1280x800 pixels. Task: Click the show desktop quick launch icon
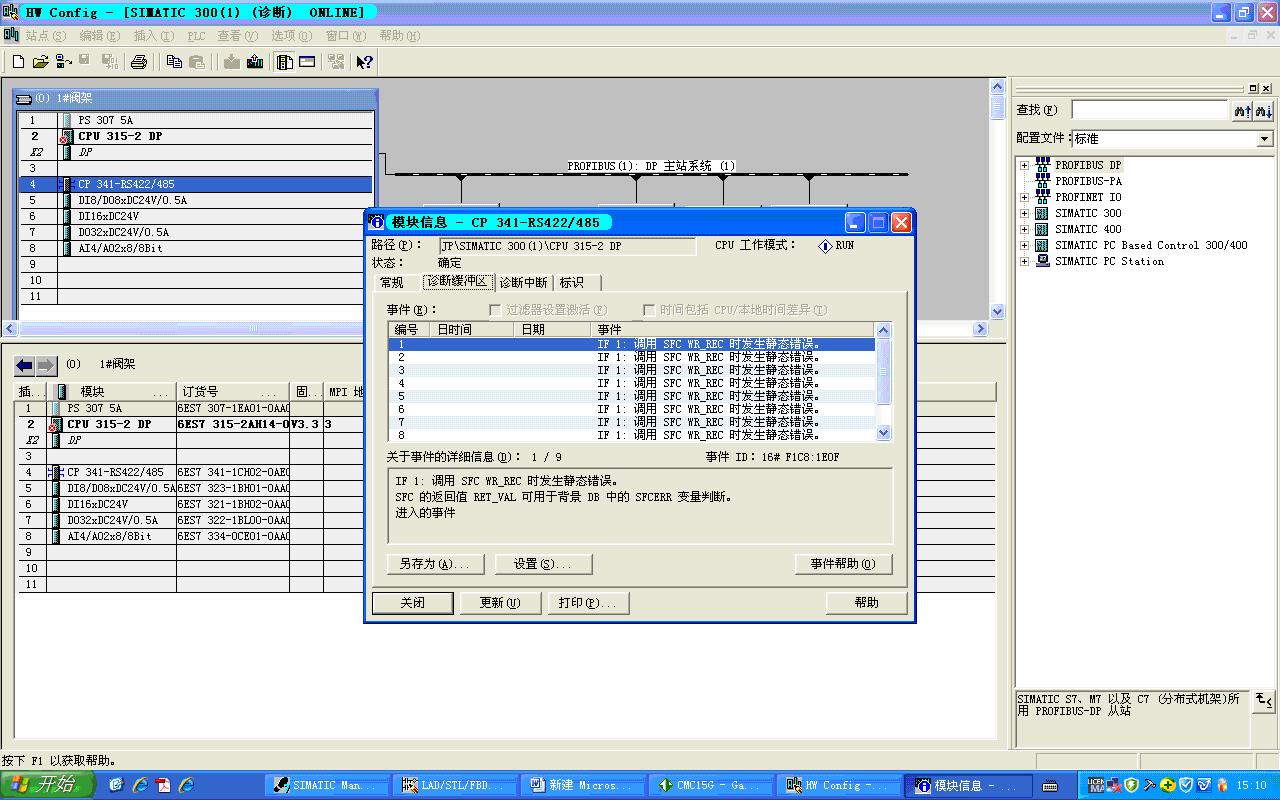coord(116,785)
